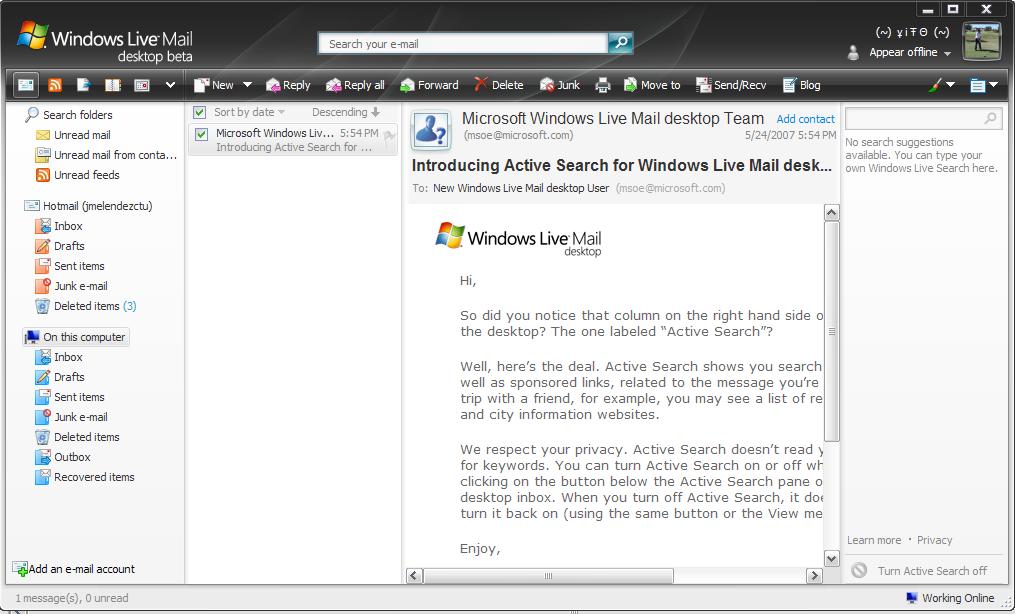The image size is (1015, 614).
Task: Click the search magnifier button
Action: point(620,43)
